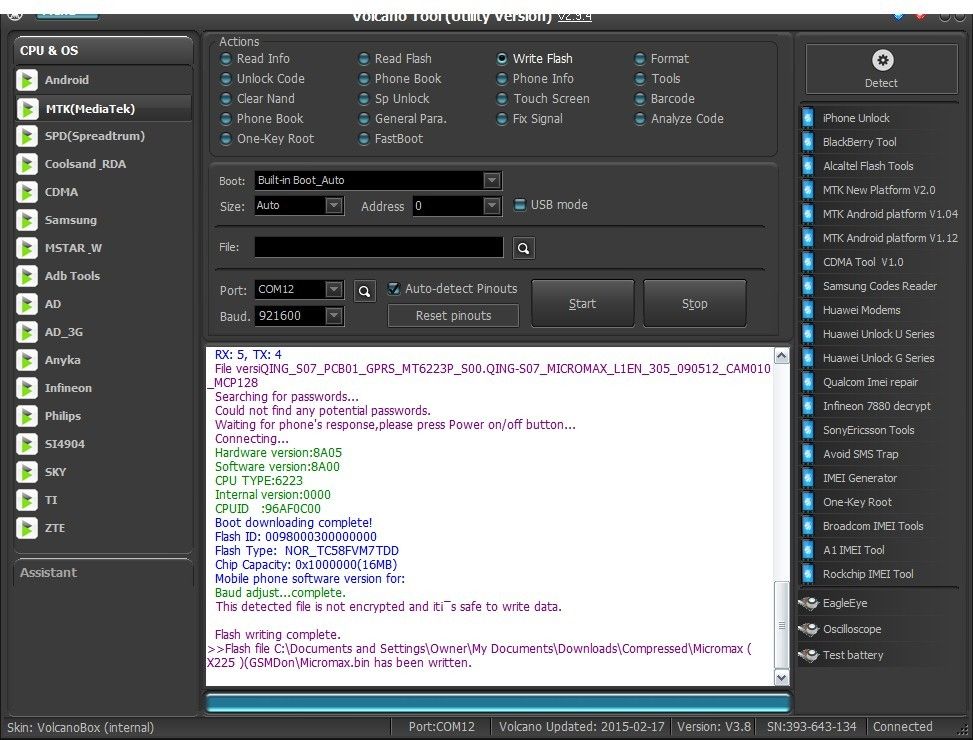Viewport: 973px width, 740px height.
Task: Click the version number link V2.3.4
Action: click(x=574, y=17)
